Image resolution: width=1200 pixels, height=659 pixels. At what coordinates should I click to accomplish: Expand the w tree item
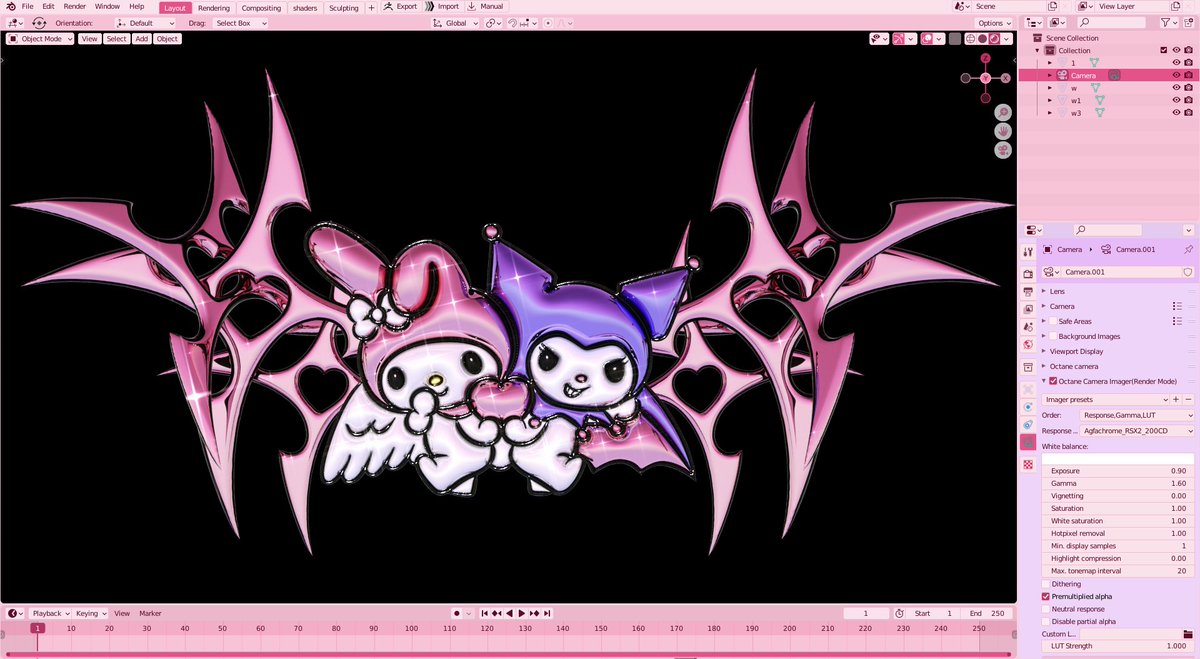pyautogui.click(x=1050, y=88)
